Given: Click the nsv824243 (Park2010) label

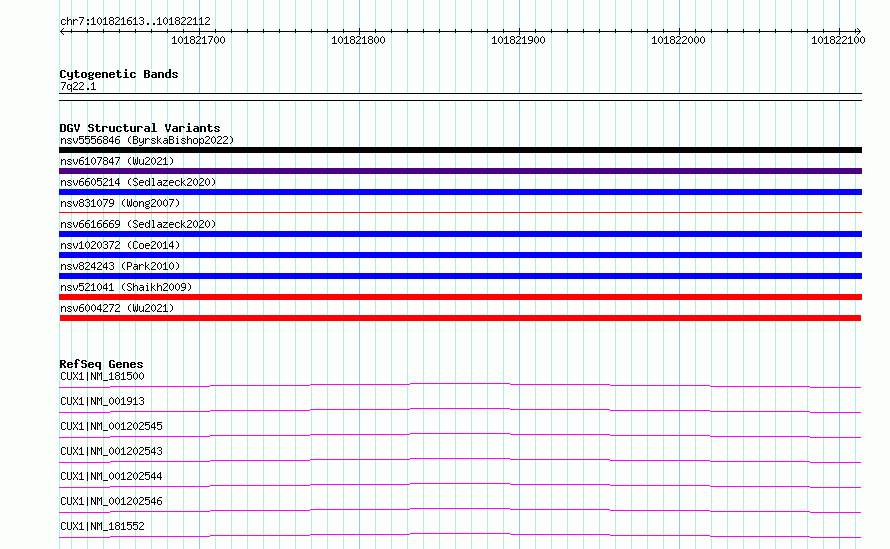Looking at the screenshot, I should (x=120, y=266).
